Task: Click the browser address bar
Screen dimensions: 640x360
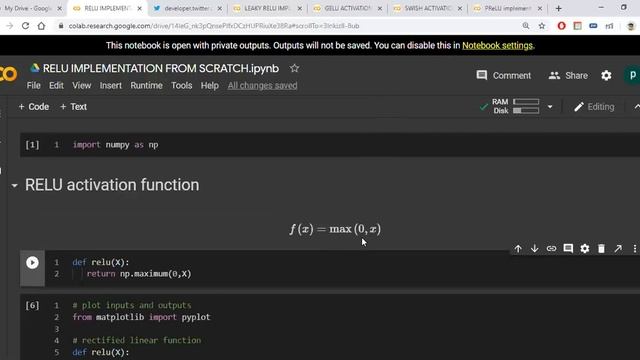Action: click(x=286, y=26)
